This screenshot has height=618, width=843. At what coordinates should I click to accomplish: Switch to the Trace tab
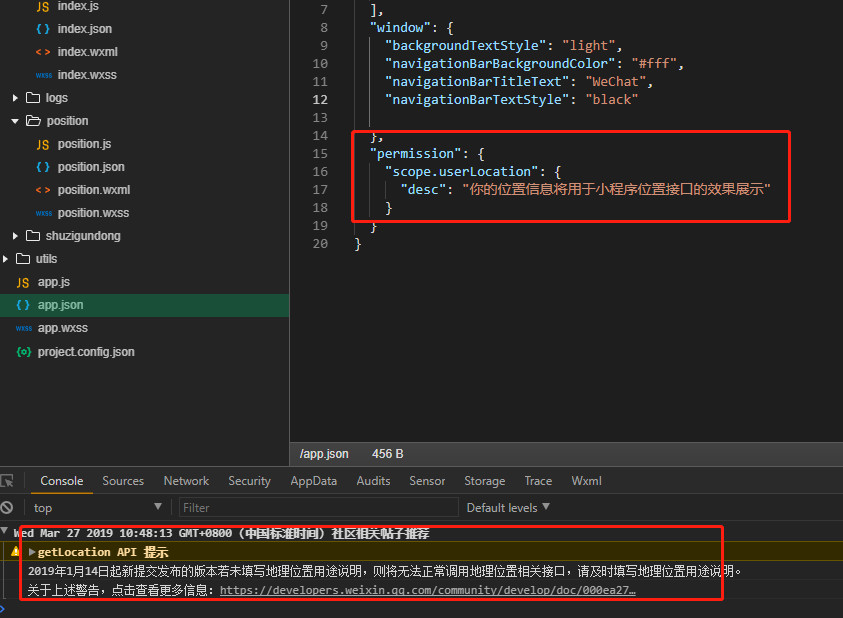[538, 481]
